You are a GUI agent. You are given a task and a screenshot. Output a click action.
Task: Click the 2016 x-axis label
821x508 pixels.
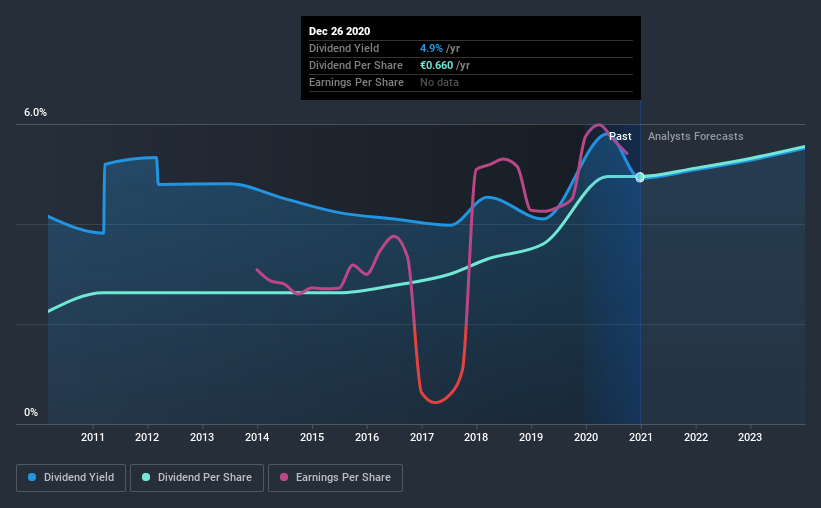point(367,437)
